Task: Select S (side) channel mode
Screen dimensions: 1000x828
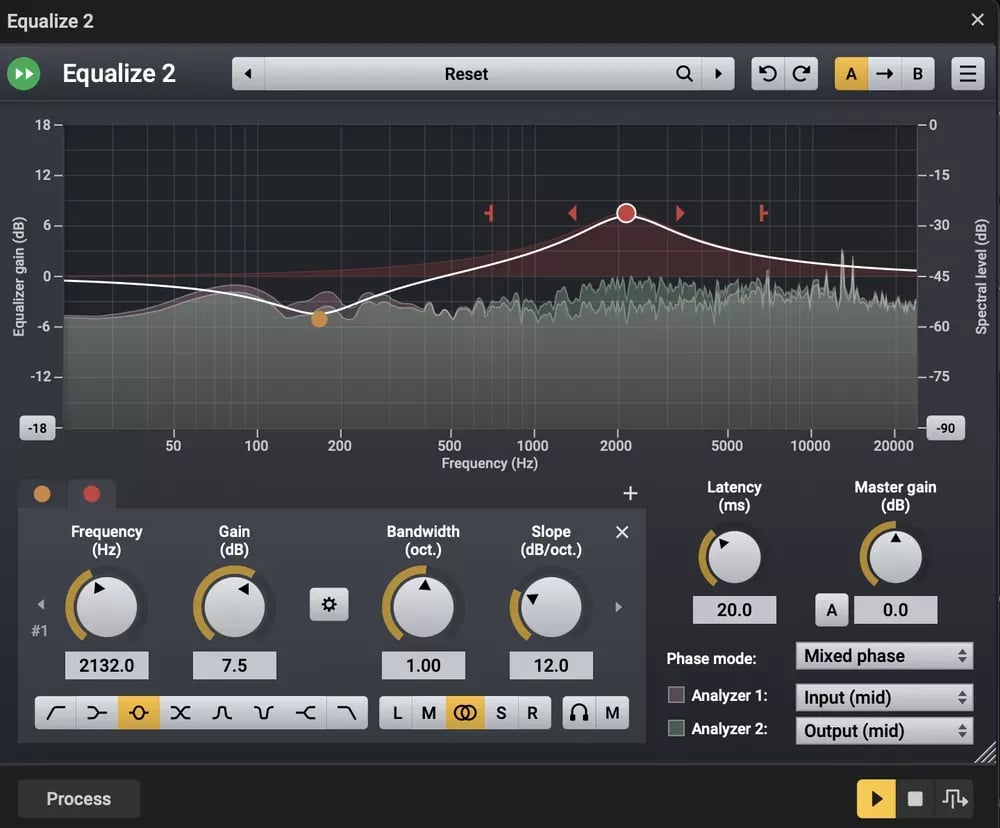Action: tap(501, 713)
